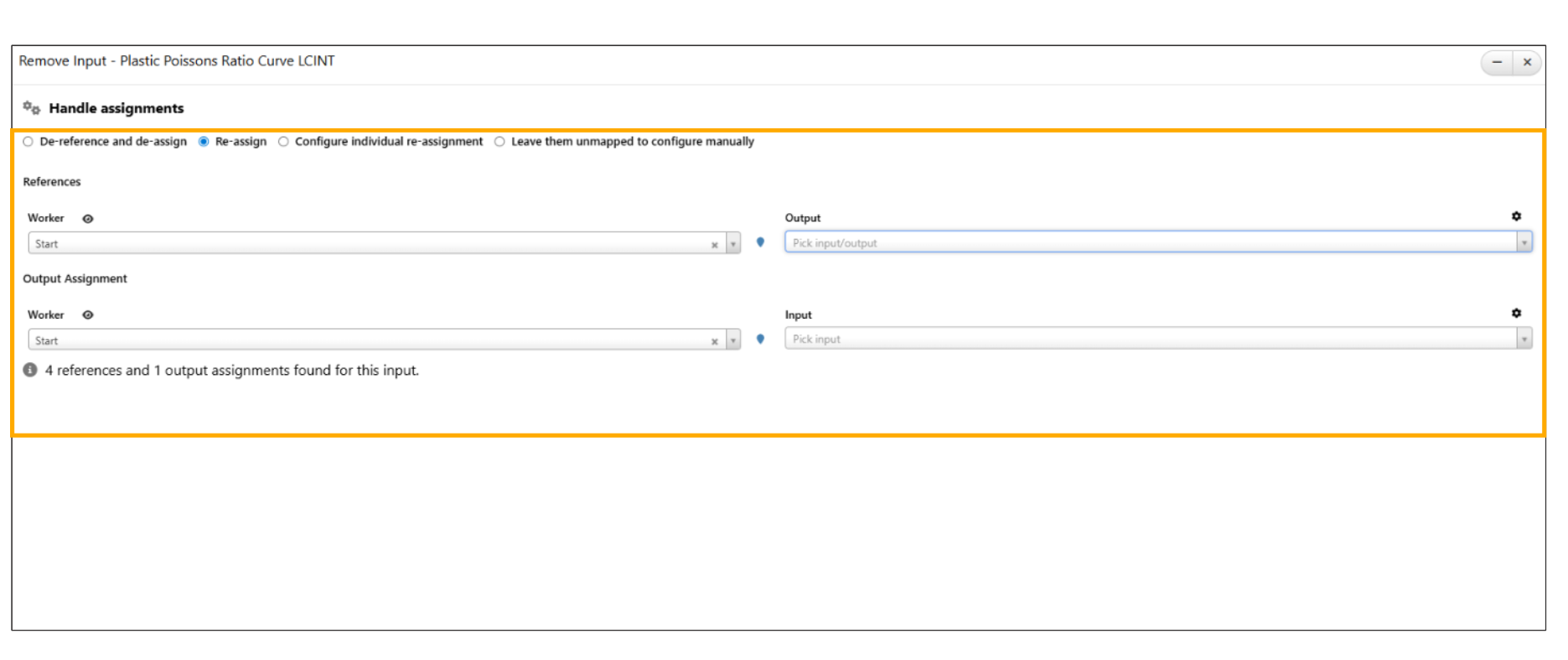
Task: Click the blue pin icon in References row
Action: click(x=760, y=242)
